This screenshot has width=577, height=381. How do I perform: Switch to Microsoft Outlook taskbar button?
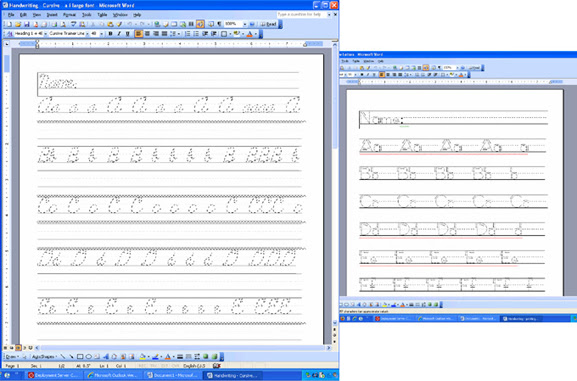click(x=113, y=375)
